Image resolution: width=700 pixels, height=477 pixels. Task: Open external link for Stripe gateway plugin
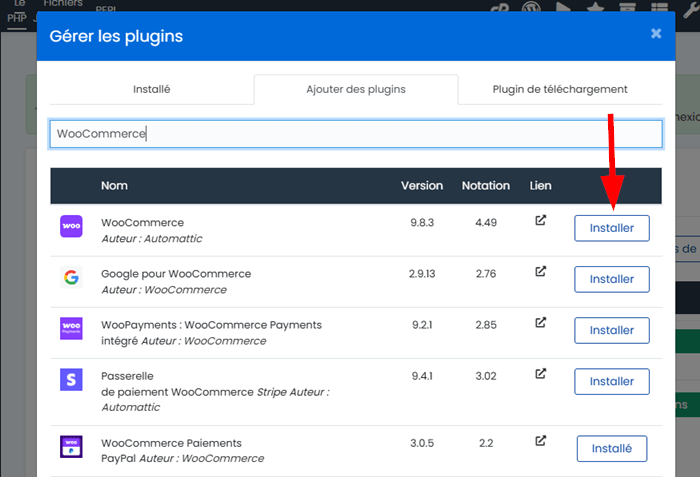540,373
